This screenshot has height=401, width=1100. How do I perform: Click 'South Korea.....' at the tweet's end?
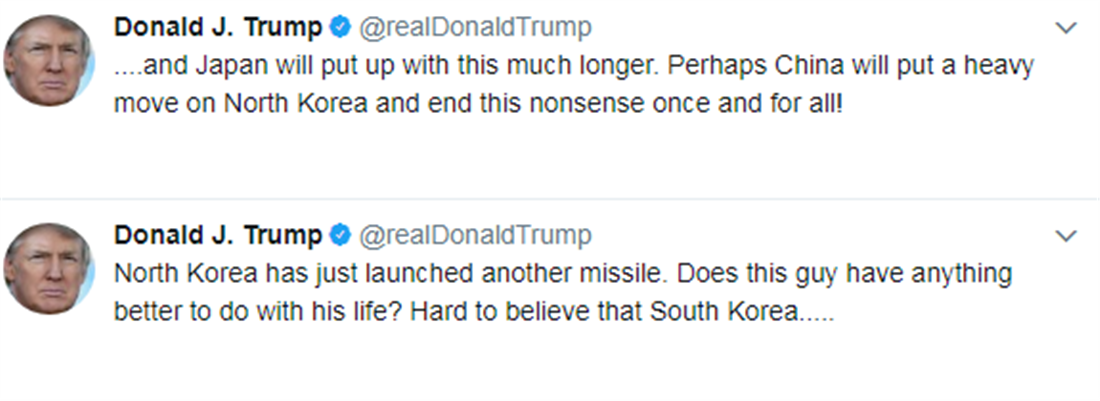(742, 312)
